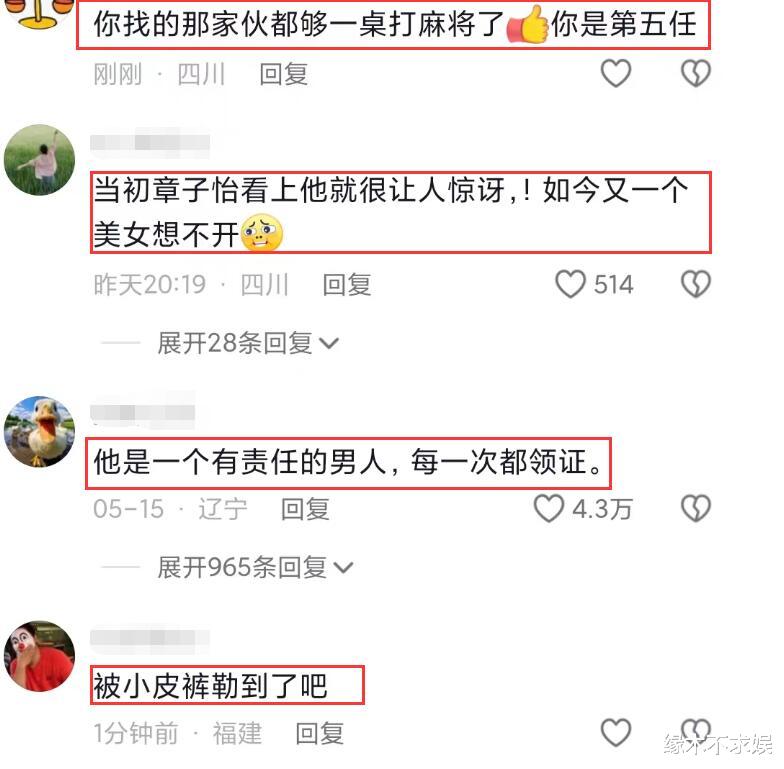
Task: Click the chevron next to 展开965条回复
Action: click(343, 568)
